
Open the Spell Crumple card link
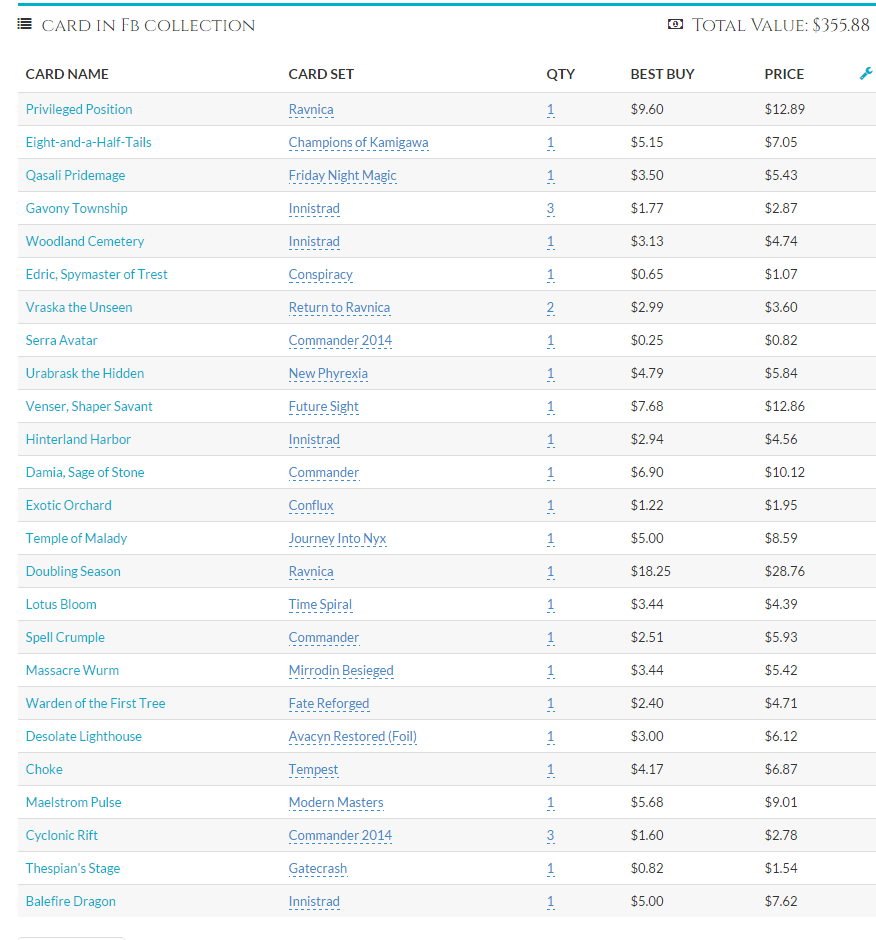pyautogui.click(x=65, y=637)
